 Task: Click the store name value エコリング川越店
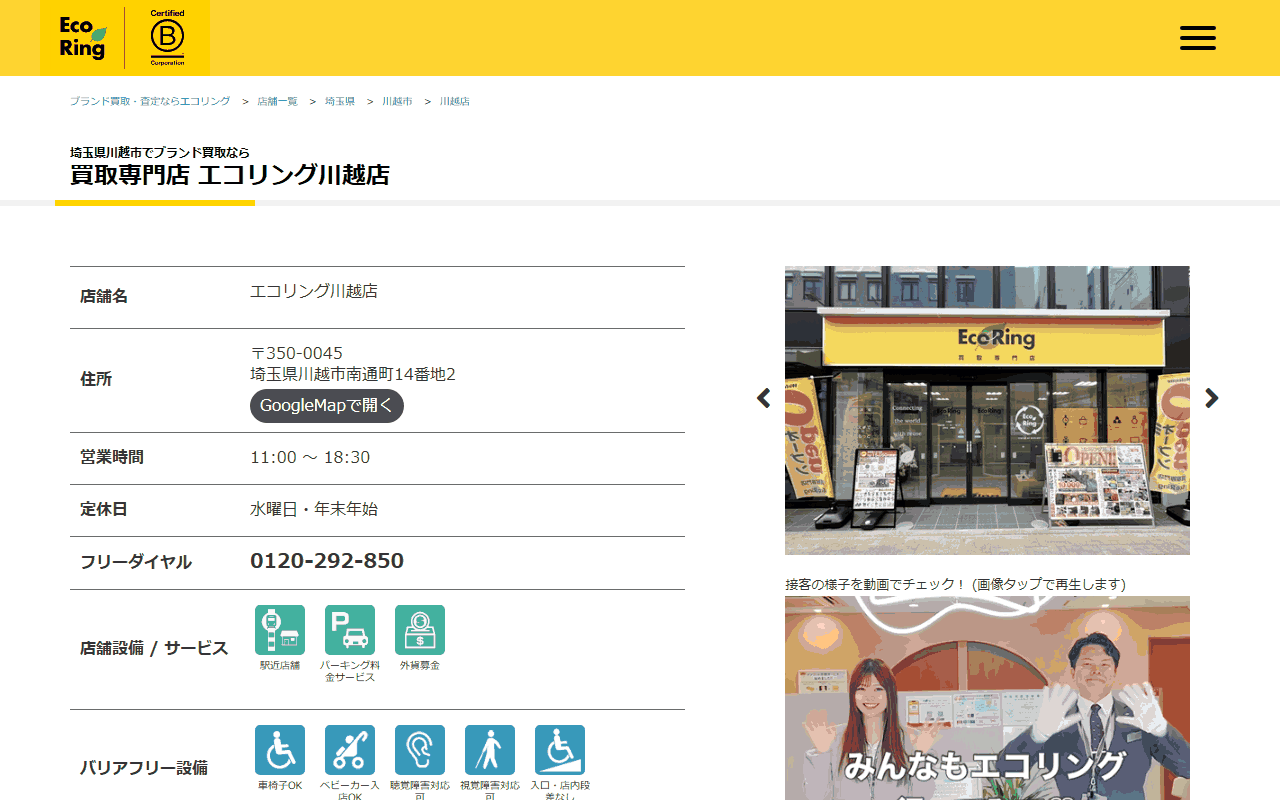[314, 292]
